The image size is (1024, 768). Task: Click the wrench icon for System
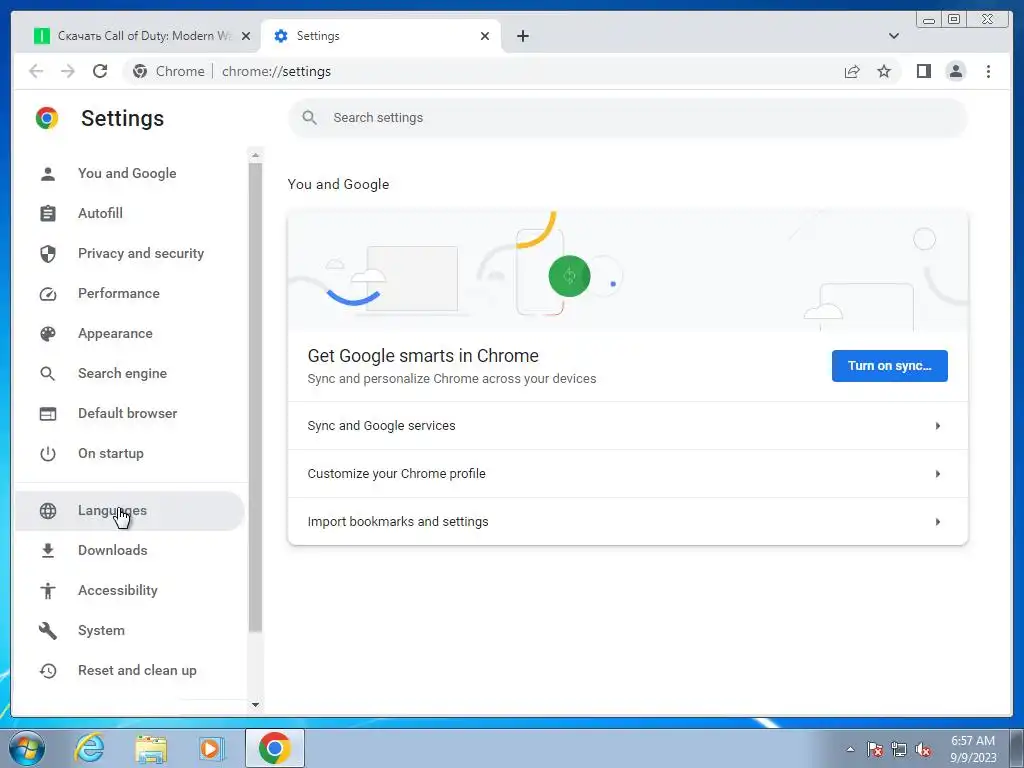(48, 631)
